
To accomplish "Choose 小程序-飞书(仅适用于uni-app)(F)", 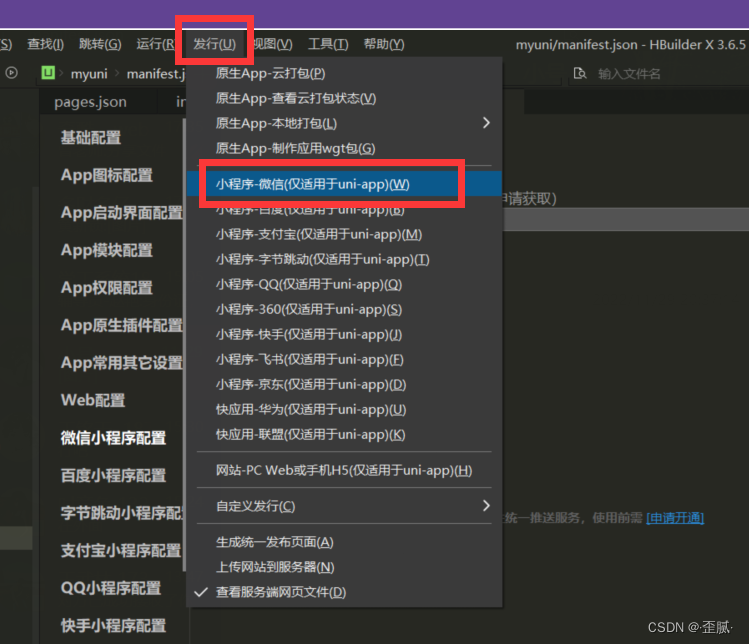I will [x=344, y=360].
